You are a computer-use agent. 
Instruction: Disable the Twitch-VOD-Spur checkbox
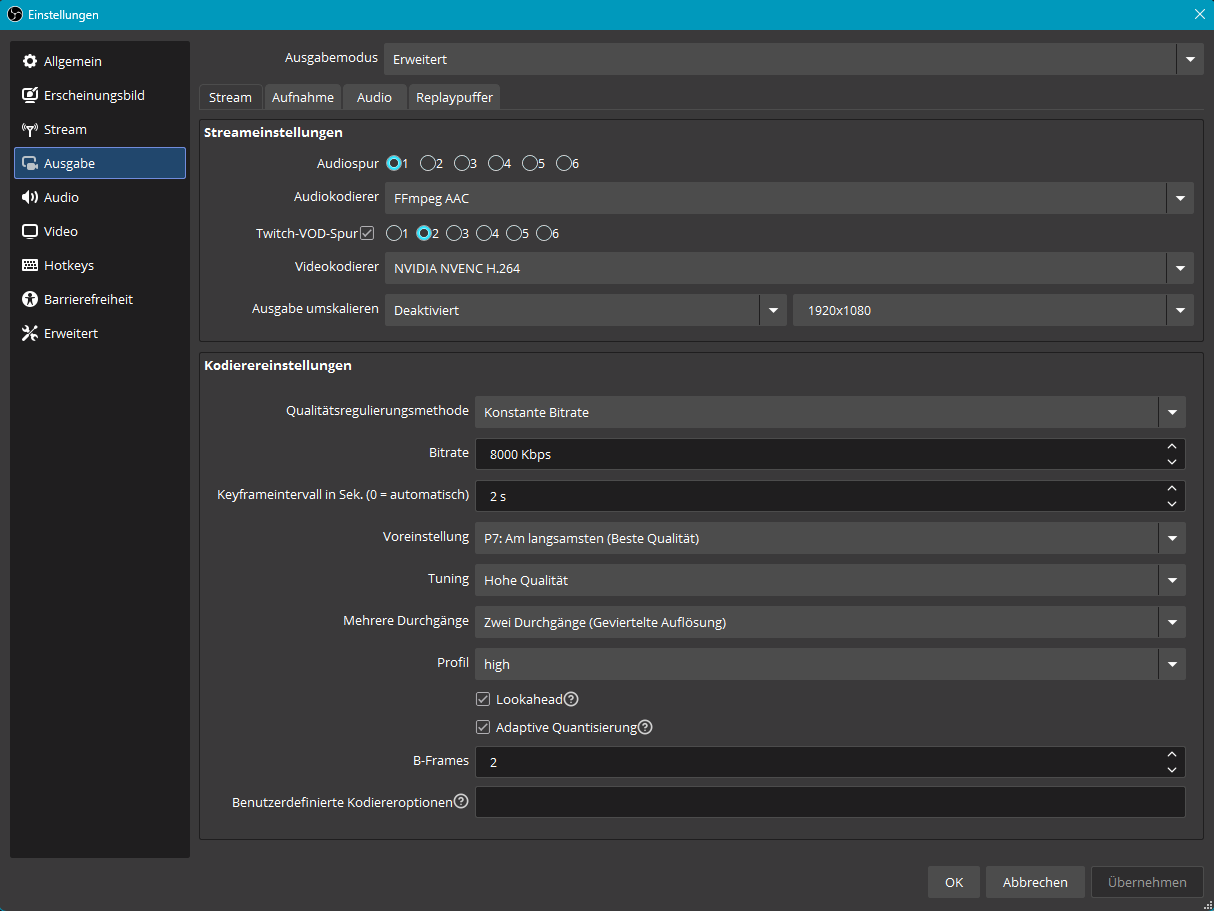coord(368,232)
